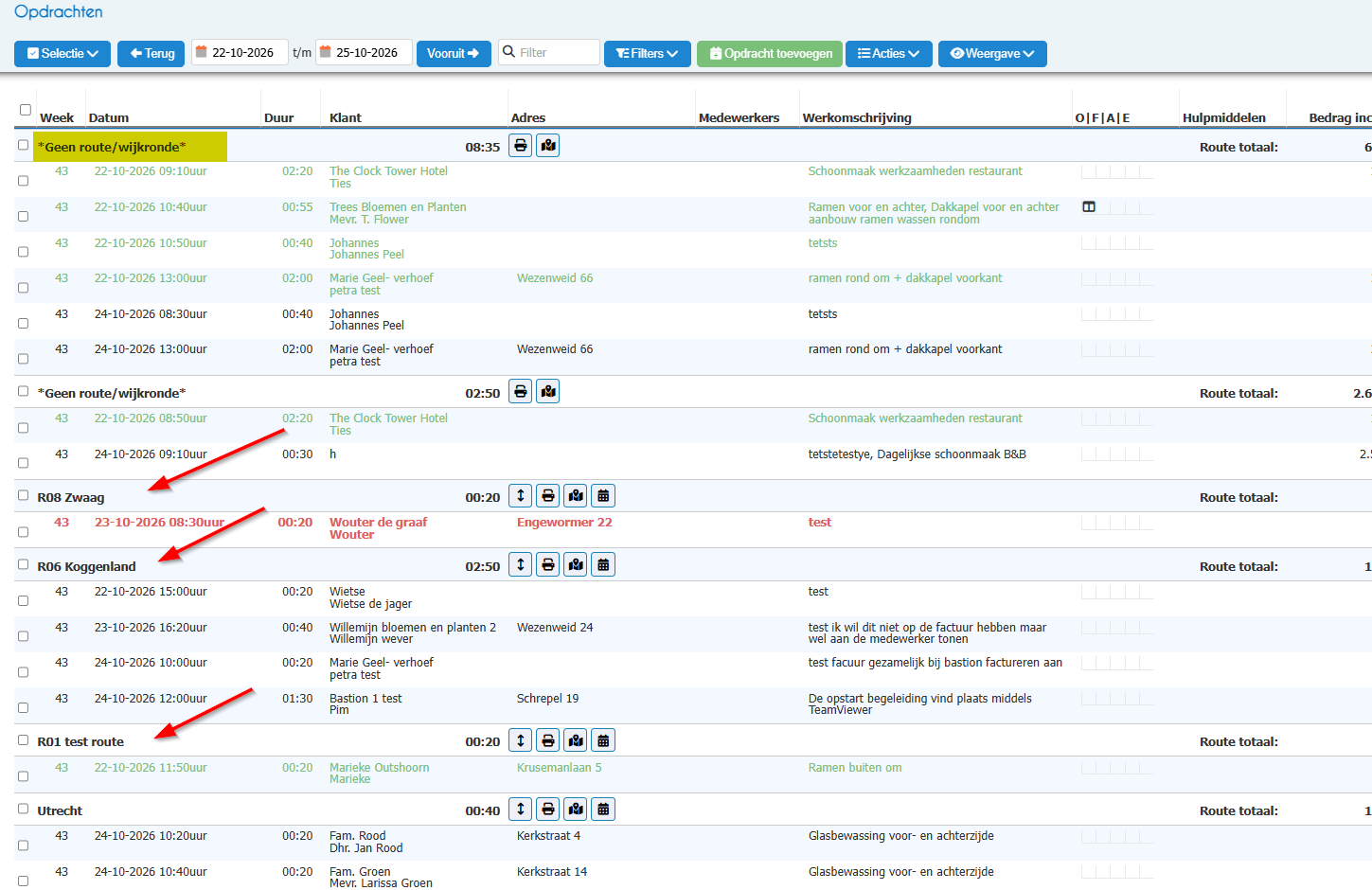The image size is (1372, 890).
Task: Click the end date field 25-10-2026
Action: [364, 53]
